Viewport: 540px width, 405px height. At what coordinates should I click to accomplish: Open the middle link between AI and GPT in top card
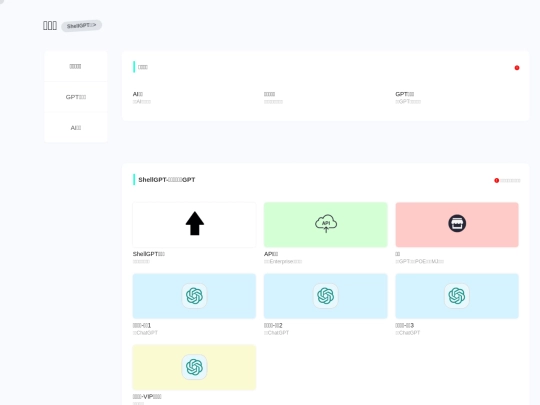point(269,94)
